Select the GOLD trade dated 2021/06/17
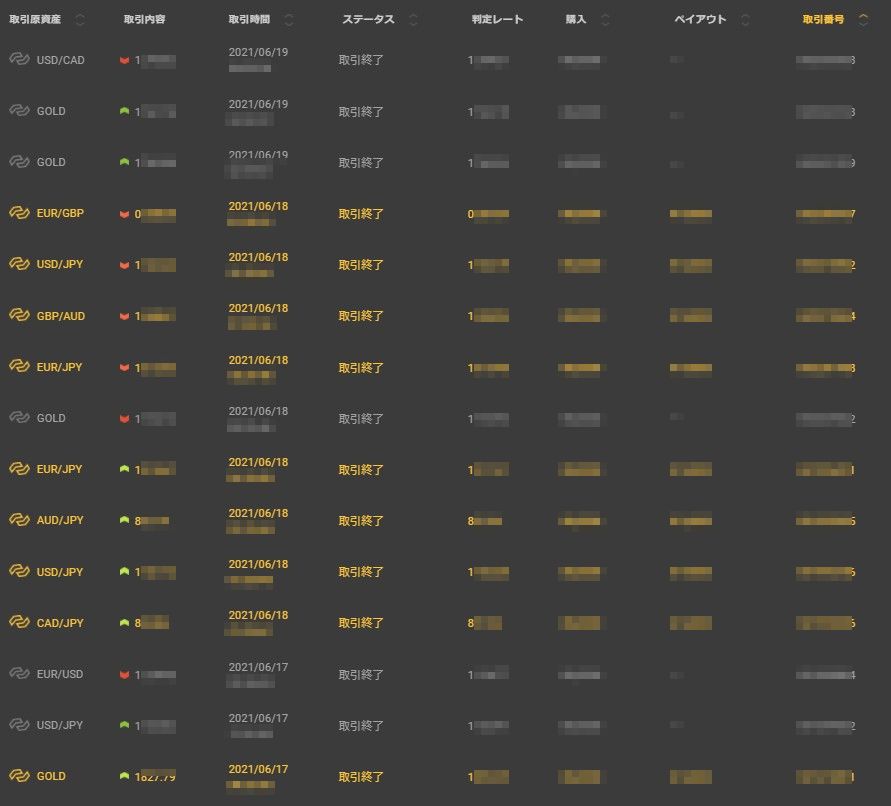Screen dimensions: 891x806 pos(51,776)
